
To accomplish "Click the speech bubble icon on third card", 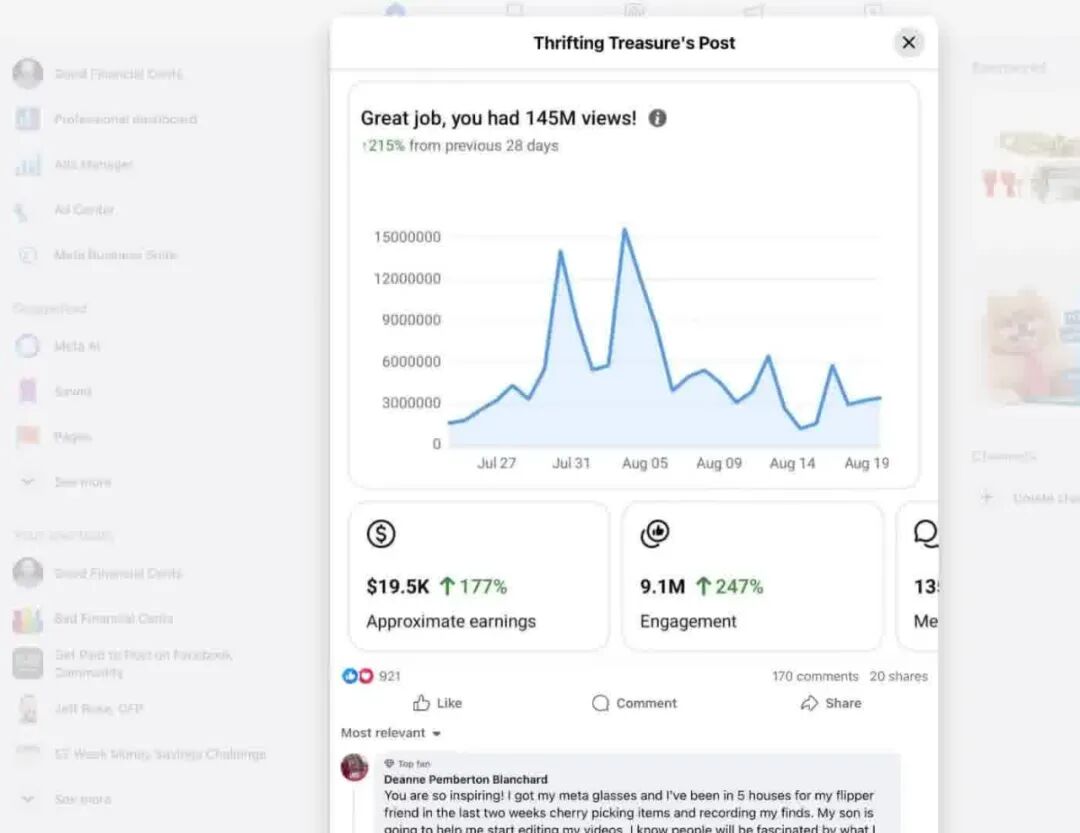I will 926,533.
